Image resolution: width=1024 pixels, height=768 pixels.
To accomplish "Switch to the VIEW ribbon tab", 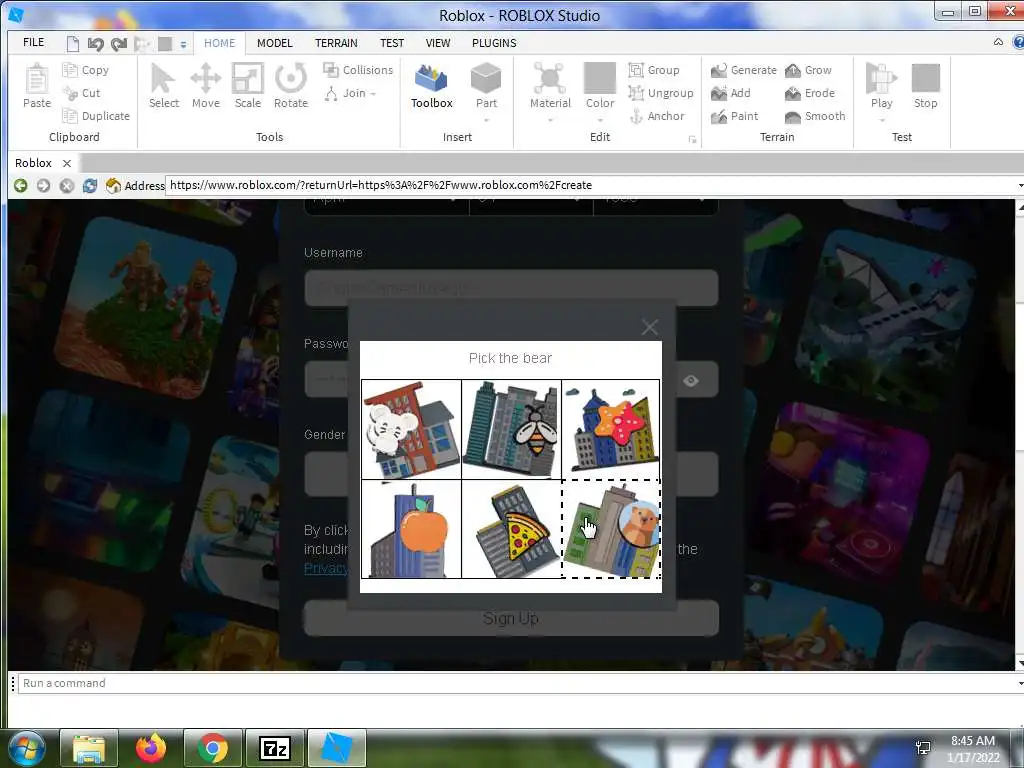I will pyautogui.click(x=438, y=43).
